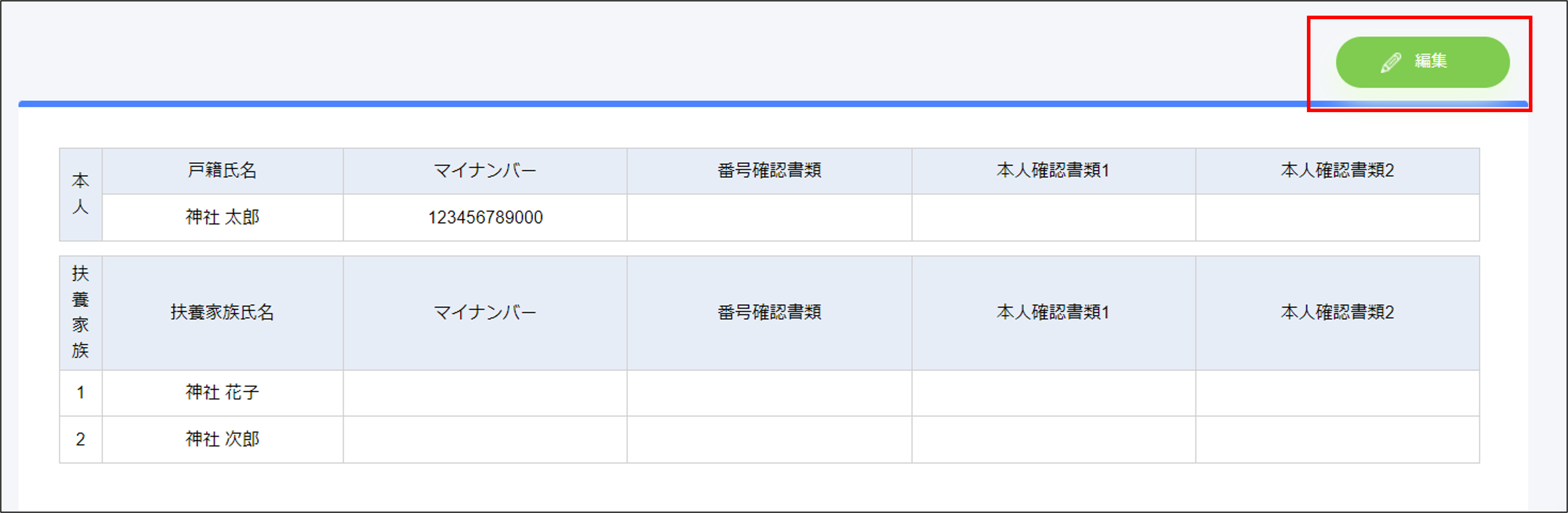
Task: Click the pencil icon on the 編集 button
Action: tap(1390, 62)
